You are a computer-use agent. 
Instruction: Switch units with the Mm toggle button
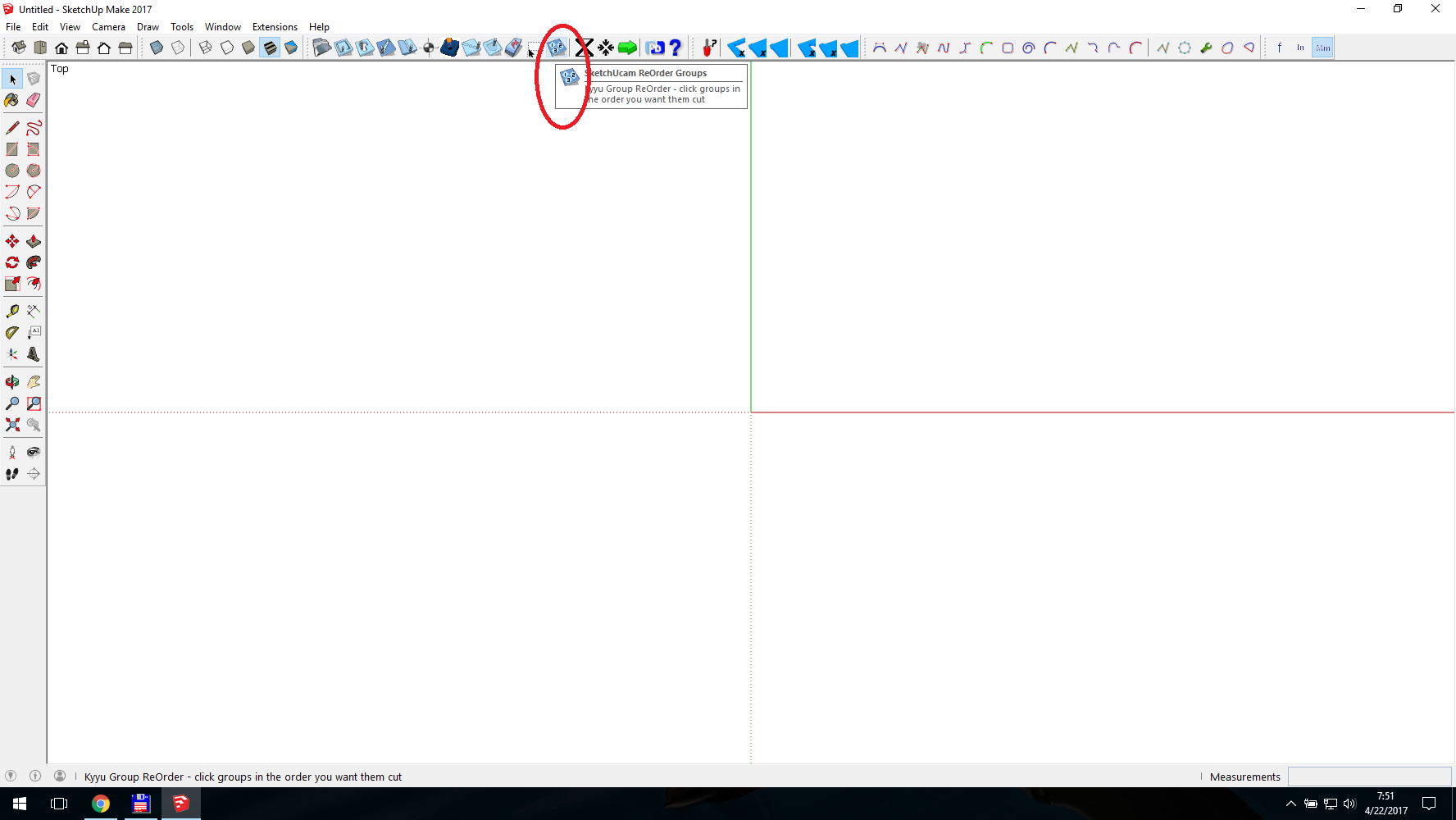[x=1322, y=48]
